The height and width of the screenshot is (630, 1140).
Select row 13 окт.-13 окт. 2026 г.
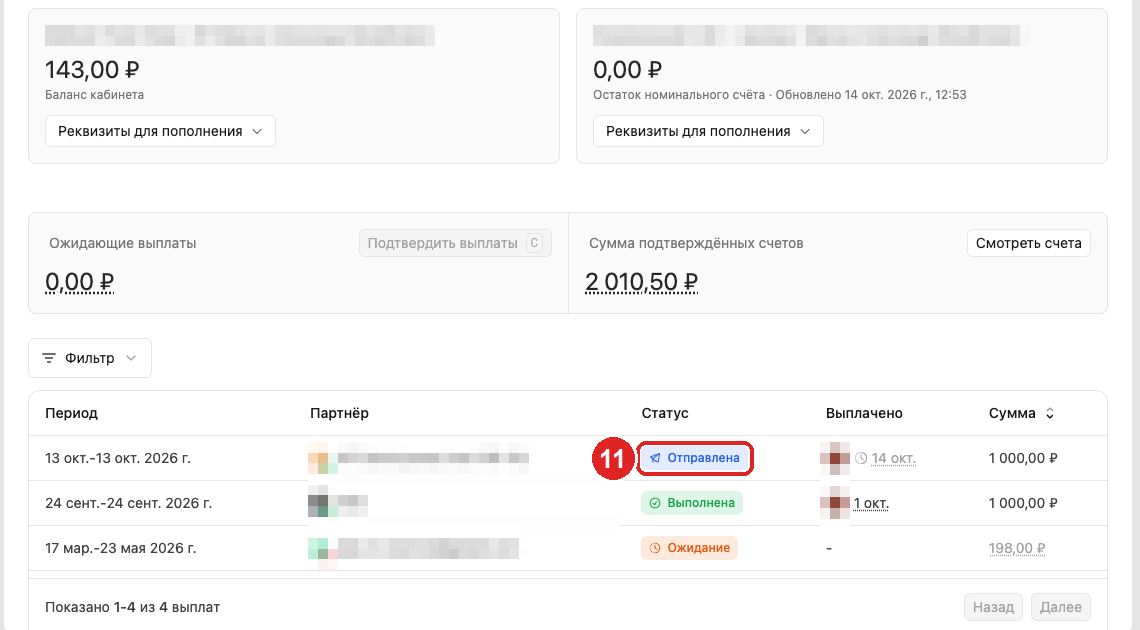(x=568, y=458)
